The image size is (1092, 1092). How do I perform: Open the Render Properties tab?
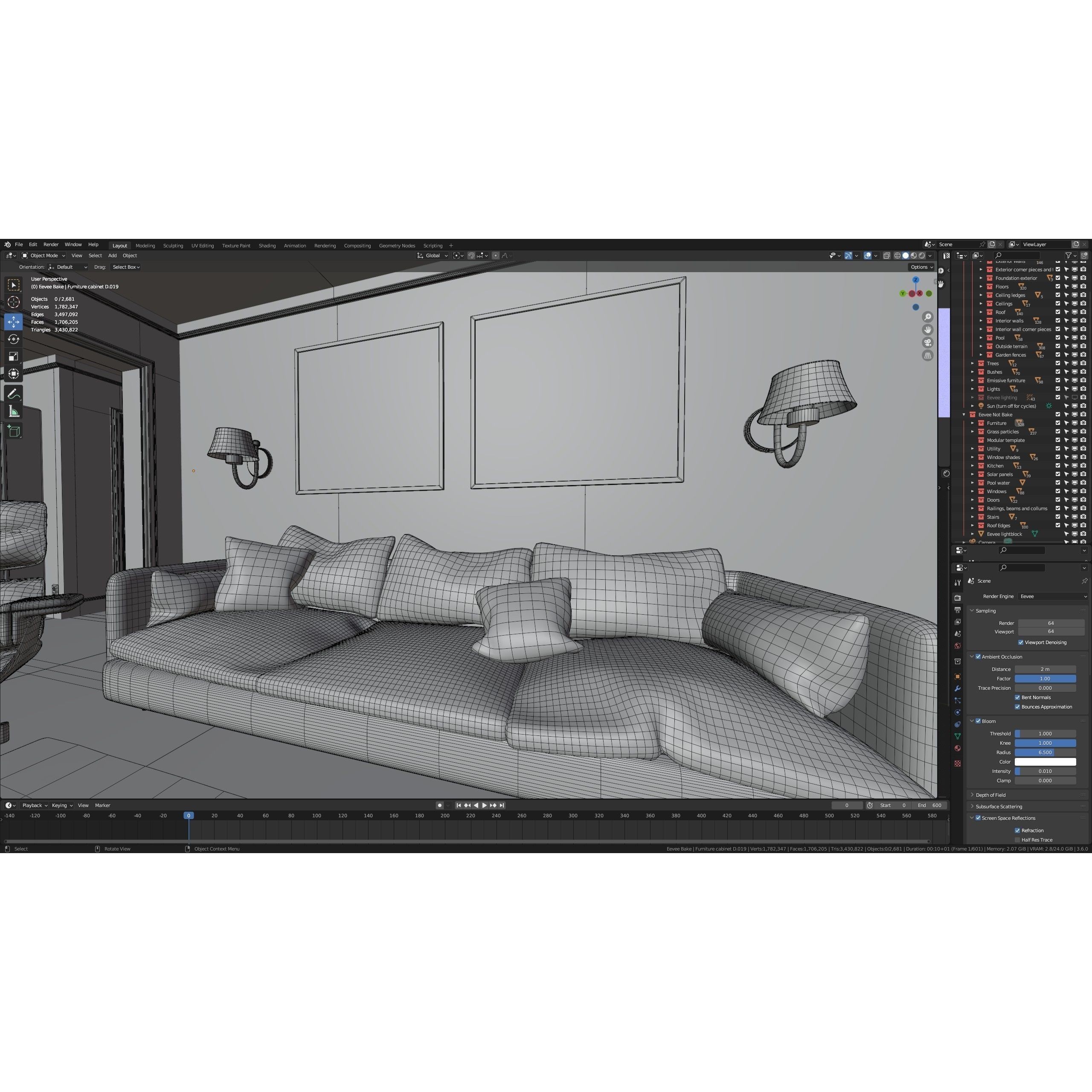pos(958,598)
